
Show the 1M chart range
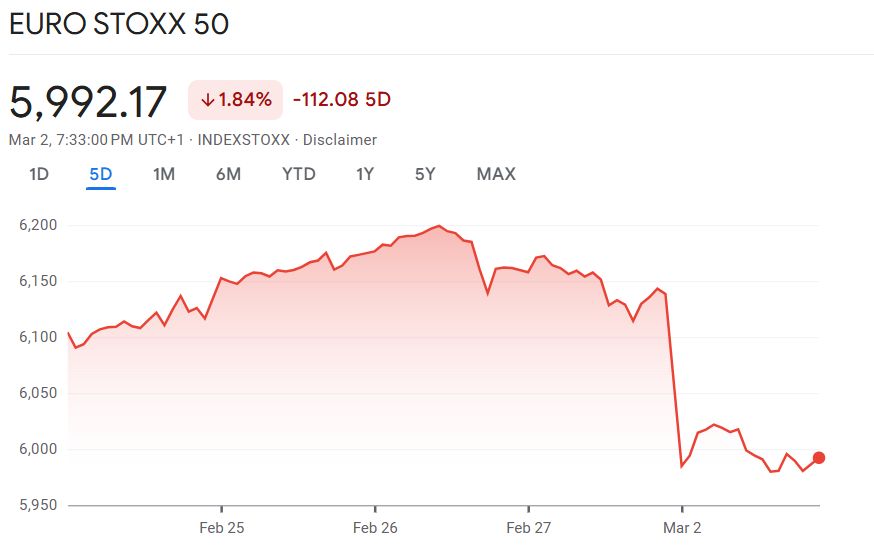pos(164,174)
